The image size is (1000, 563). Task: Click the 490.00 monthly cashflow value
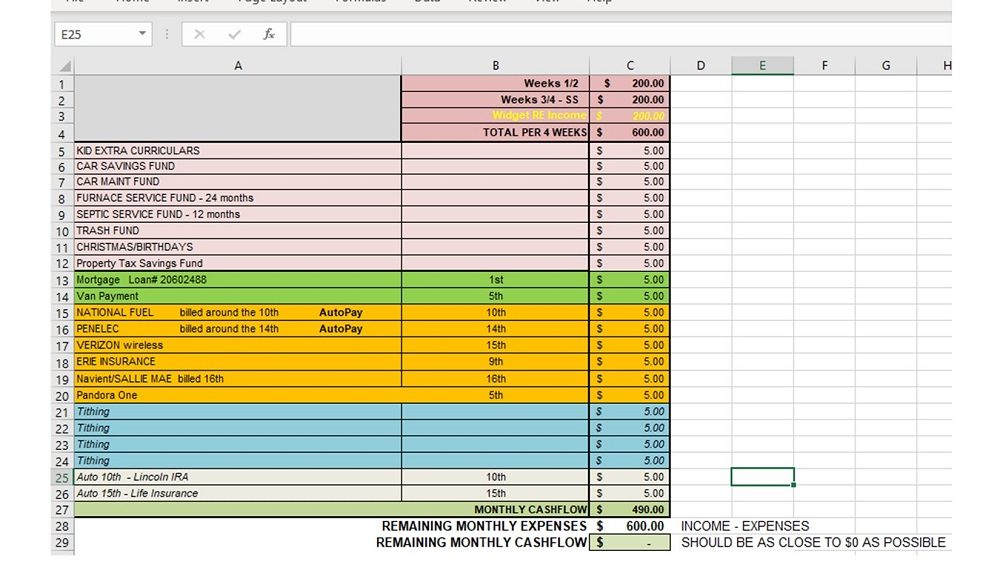(x=630, y=510)
